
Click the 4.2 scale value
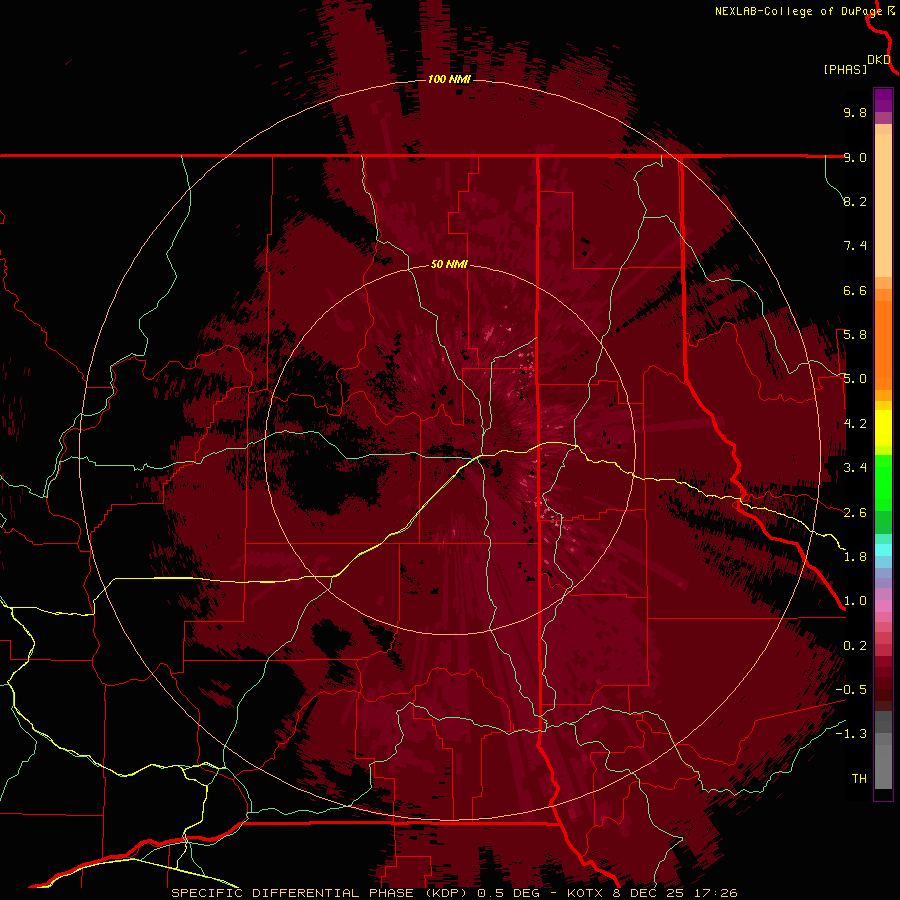(855, 424)
